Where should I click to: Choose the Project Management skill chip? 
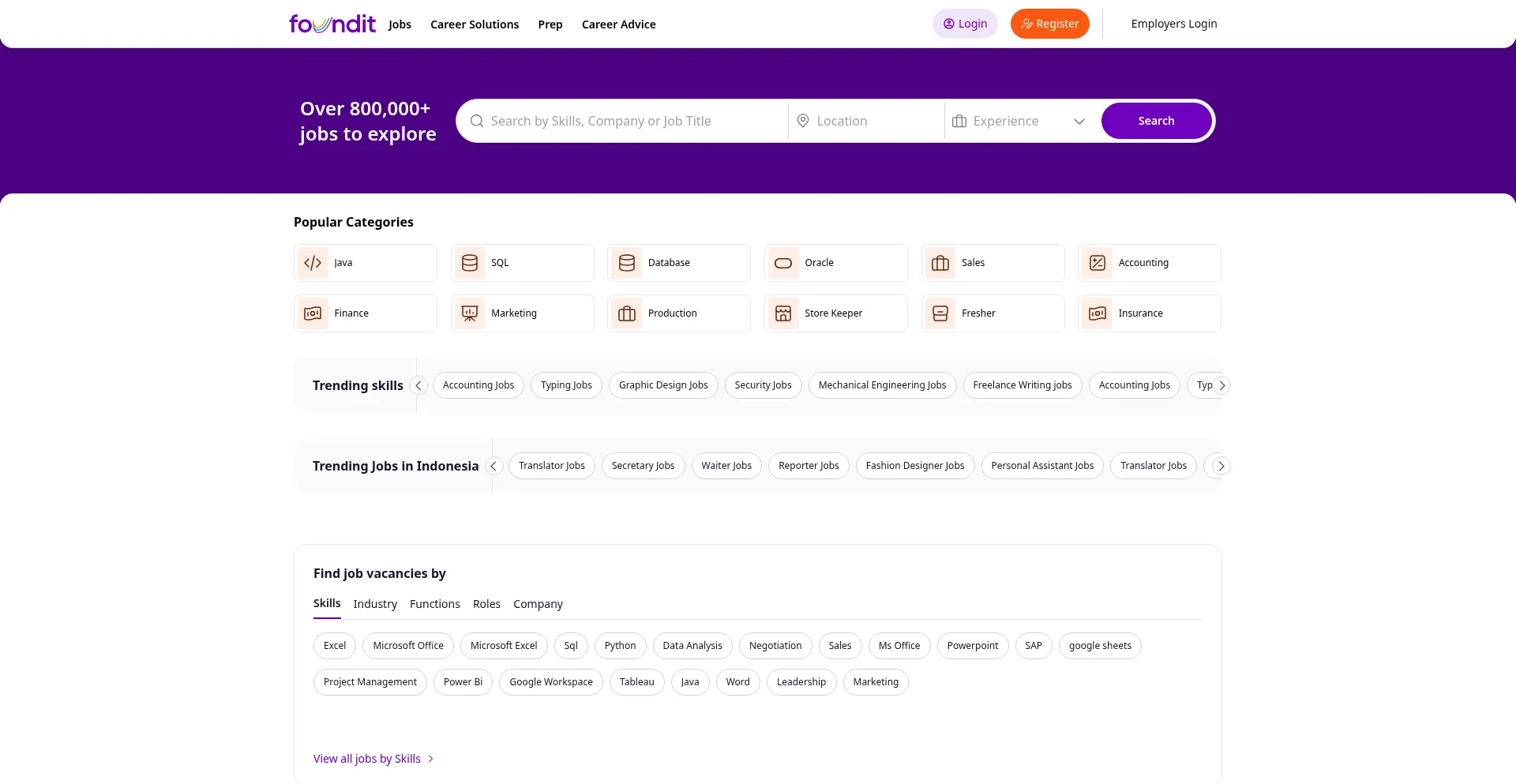coord(370,682)
